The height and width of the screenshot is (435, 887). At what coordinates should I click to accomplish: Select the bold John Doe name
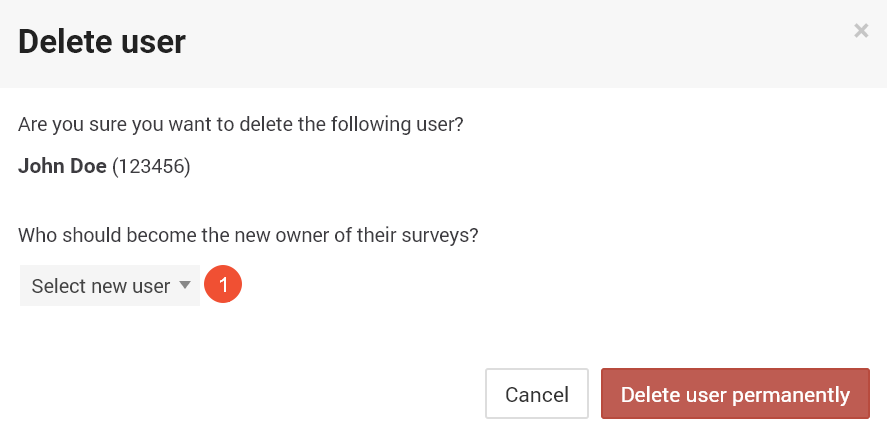62,166
